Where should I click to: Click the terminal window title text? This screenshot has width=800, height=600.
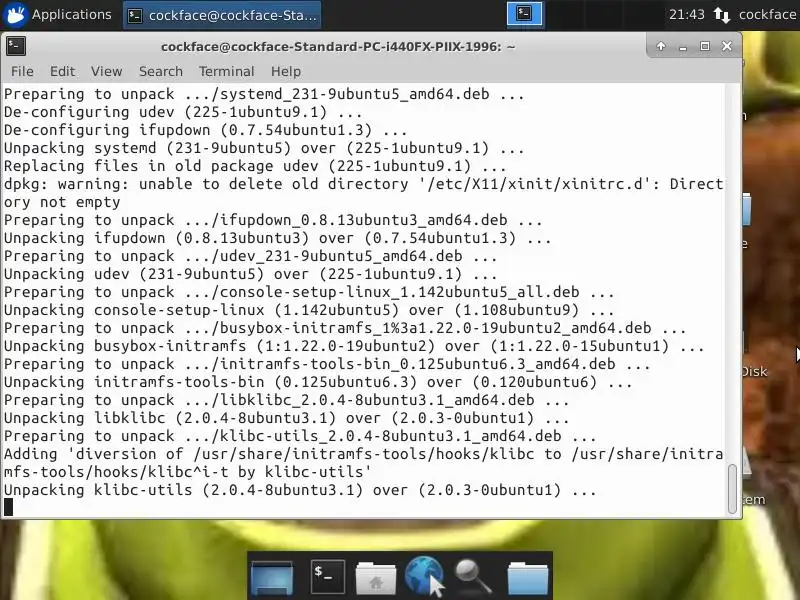click(338, 46)
